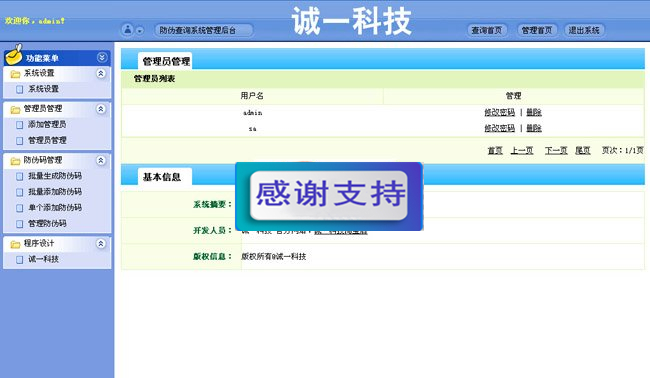Viewport: 650px width, 378px height.
Task: Click page icon beside 诚一科技 entry
Action: pos(19,260)
